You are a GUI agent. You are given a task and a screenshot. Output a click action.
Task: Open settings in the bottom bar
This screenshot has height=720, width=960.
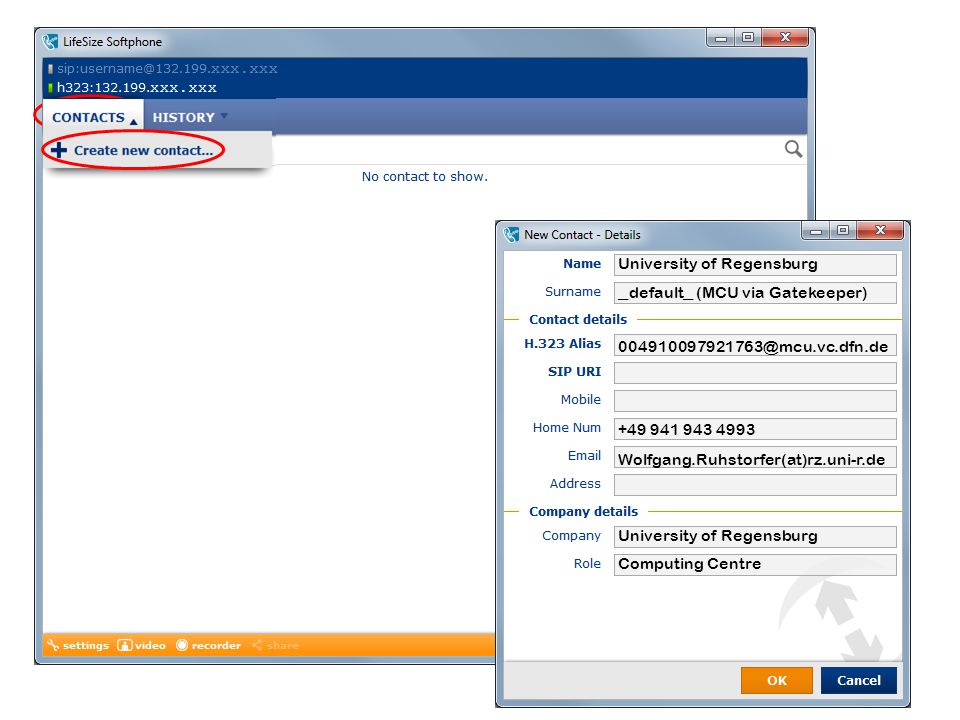78,645
